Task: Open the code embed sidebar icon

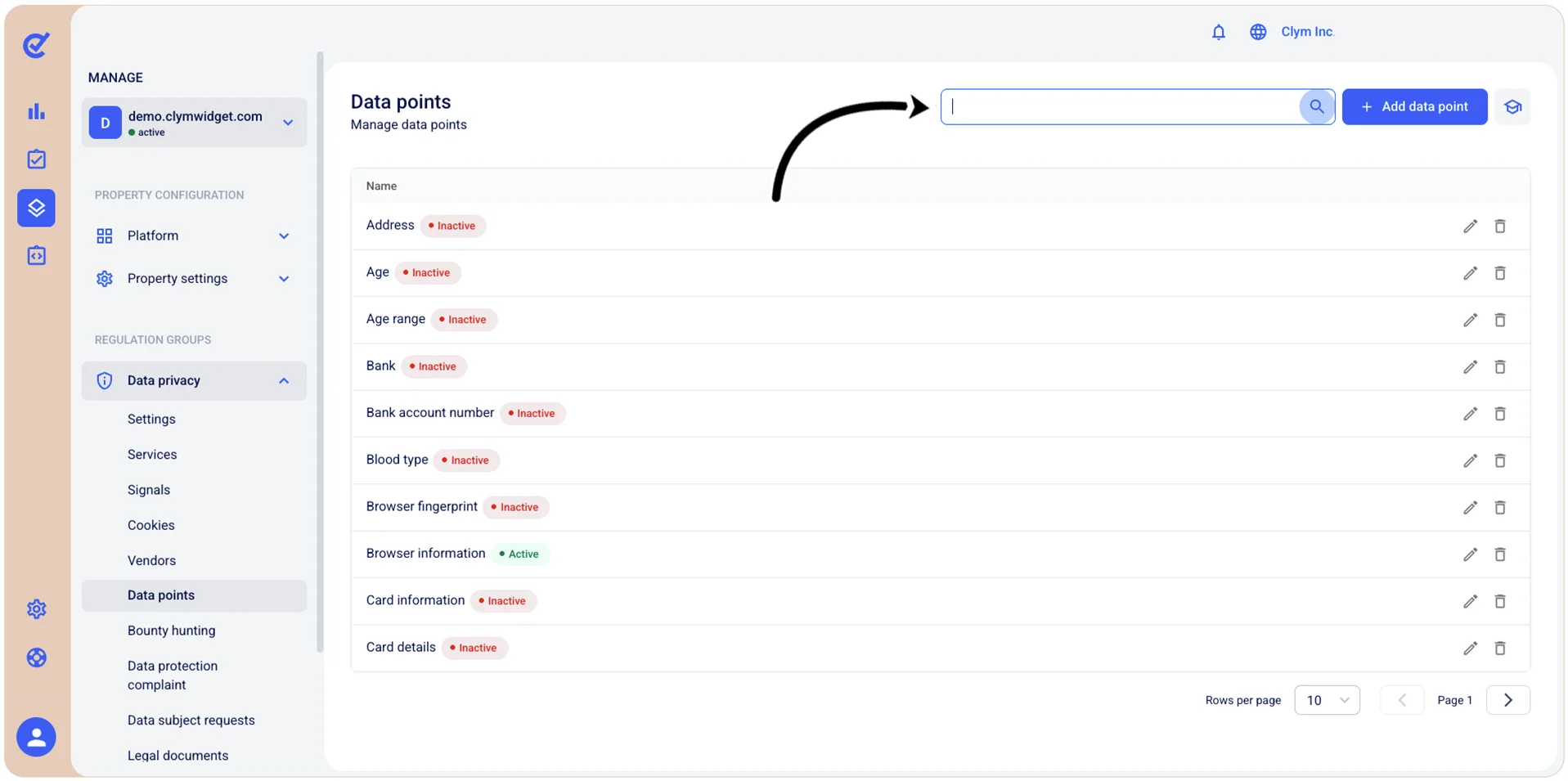Action: click(x=36, y=256)
